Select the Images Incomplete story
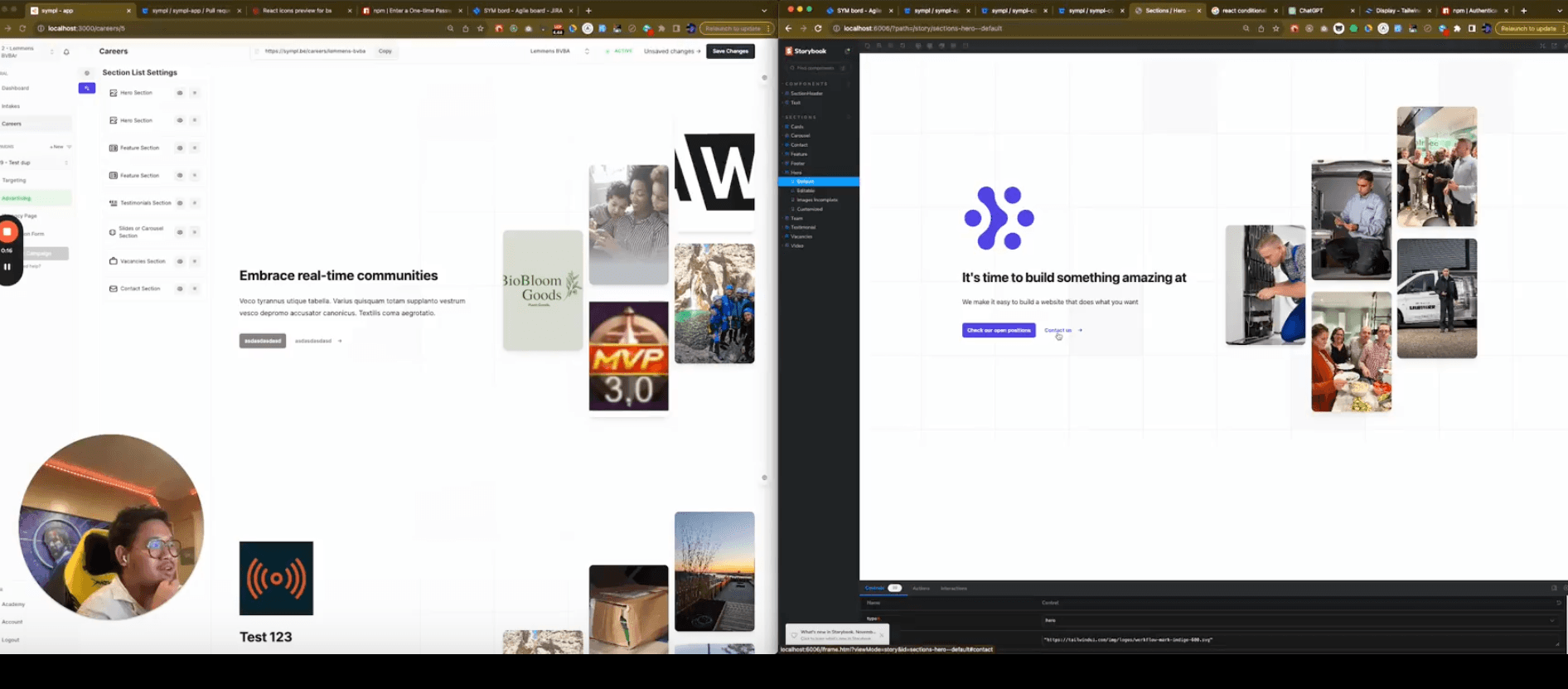Screen dimensions: 1568x689 click(x=816, y=200)
